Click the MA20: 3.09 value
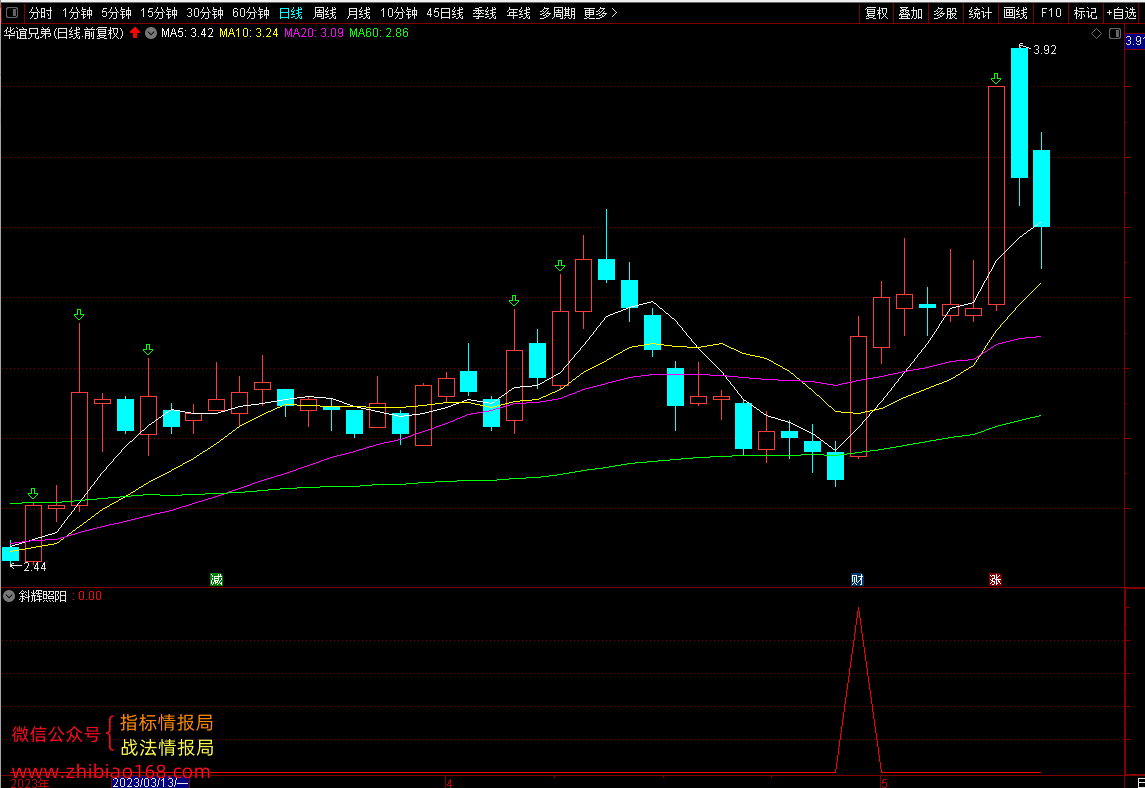This screenshot has width=1145, height=788. (x=314, y=33)
